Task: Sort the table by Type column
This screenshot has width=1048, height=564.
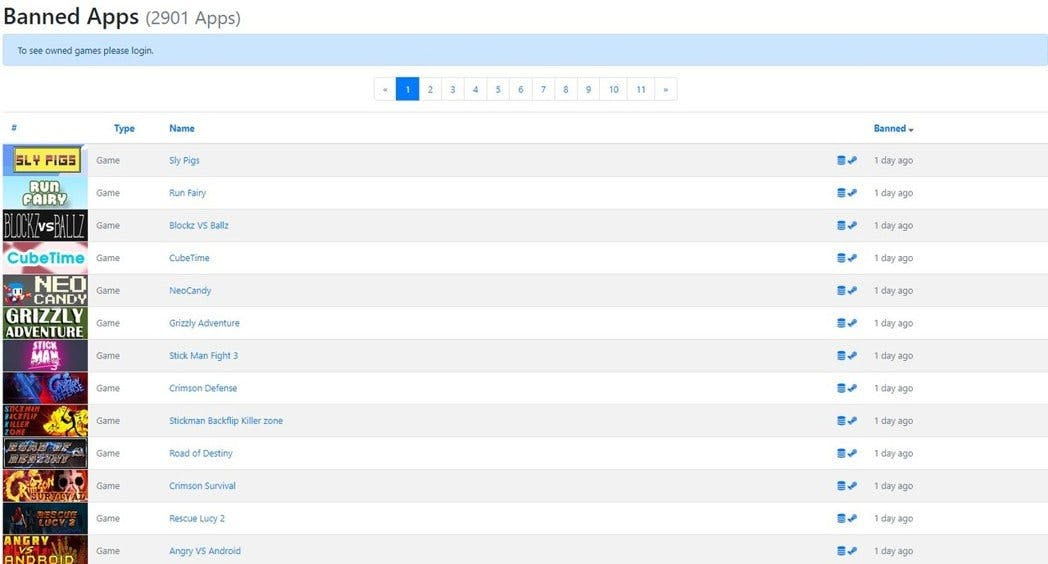Action: [124, 128]
